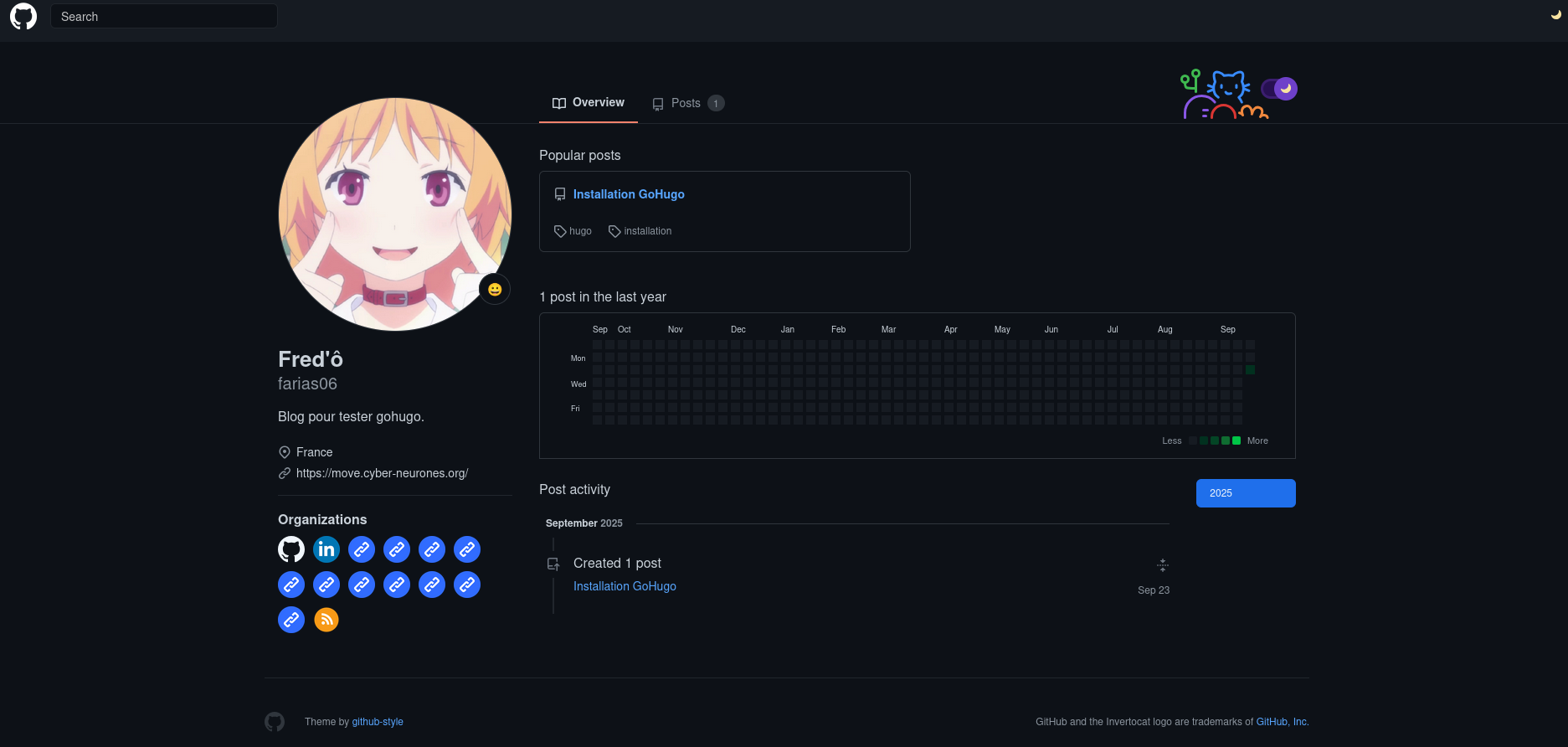Click the green contribution square in calendar
The width and height of the screenshot is (1568, 747).
click(1250, 370)
